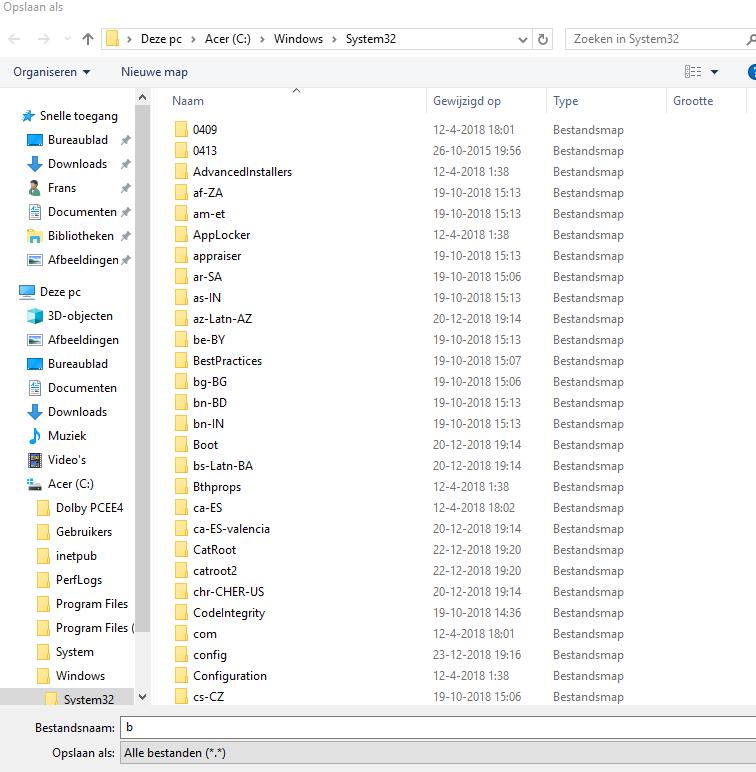Screen dimensions: 756x772
Task: Select the 'AppLocker' folder
Action: (x=221, y=235)
